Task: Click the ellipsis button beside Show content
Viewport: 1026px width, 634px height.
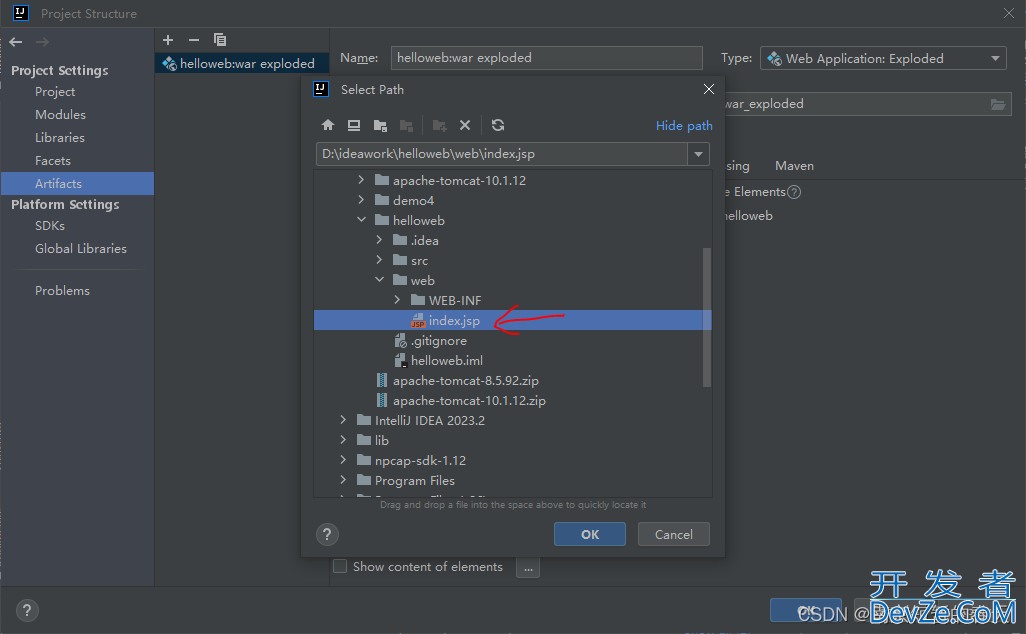Action: (x=528, y=567)
